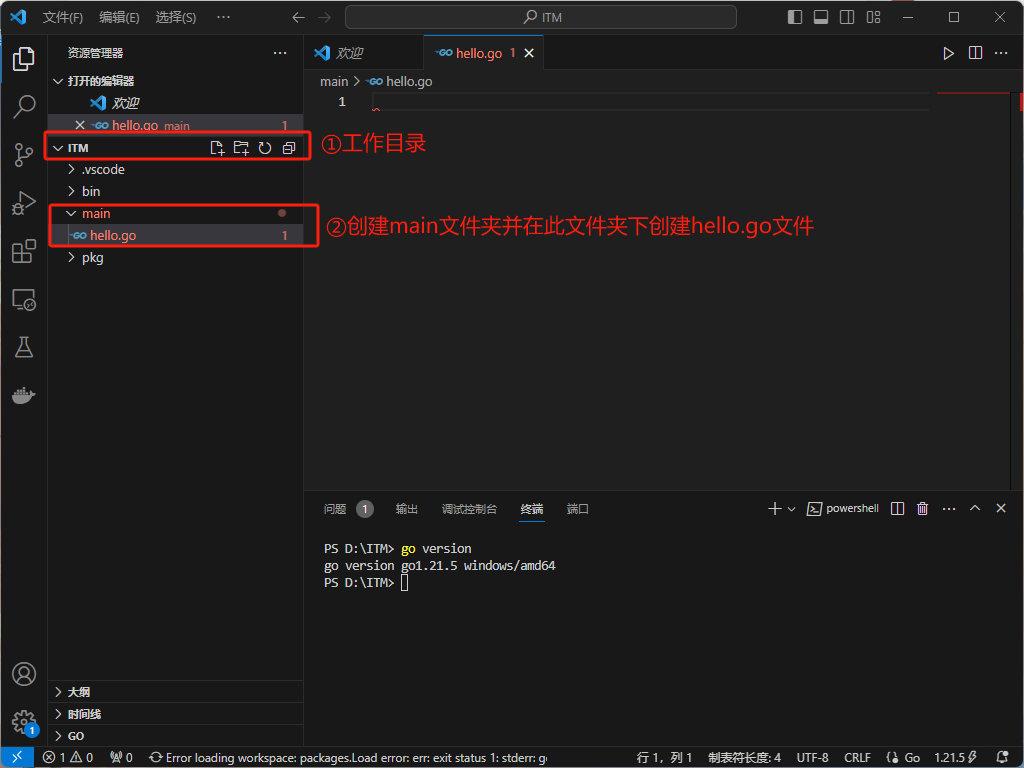Open remote window indicator in status bar
1024x768 pixels.
pyautogui.click(x=17, y=758)
